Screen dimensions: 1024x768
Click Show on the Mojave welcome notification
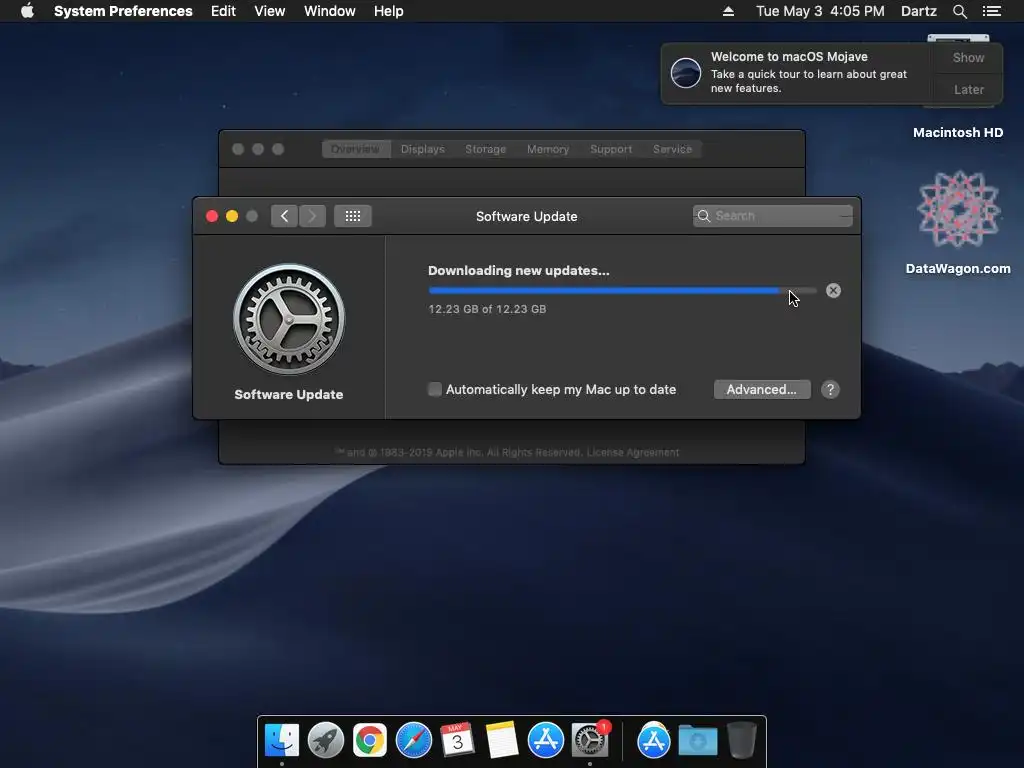(968, 57)
